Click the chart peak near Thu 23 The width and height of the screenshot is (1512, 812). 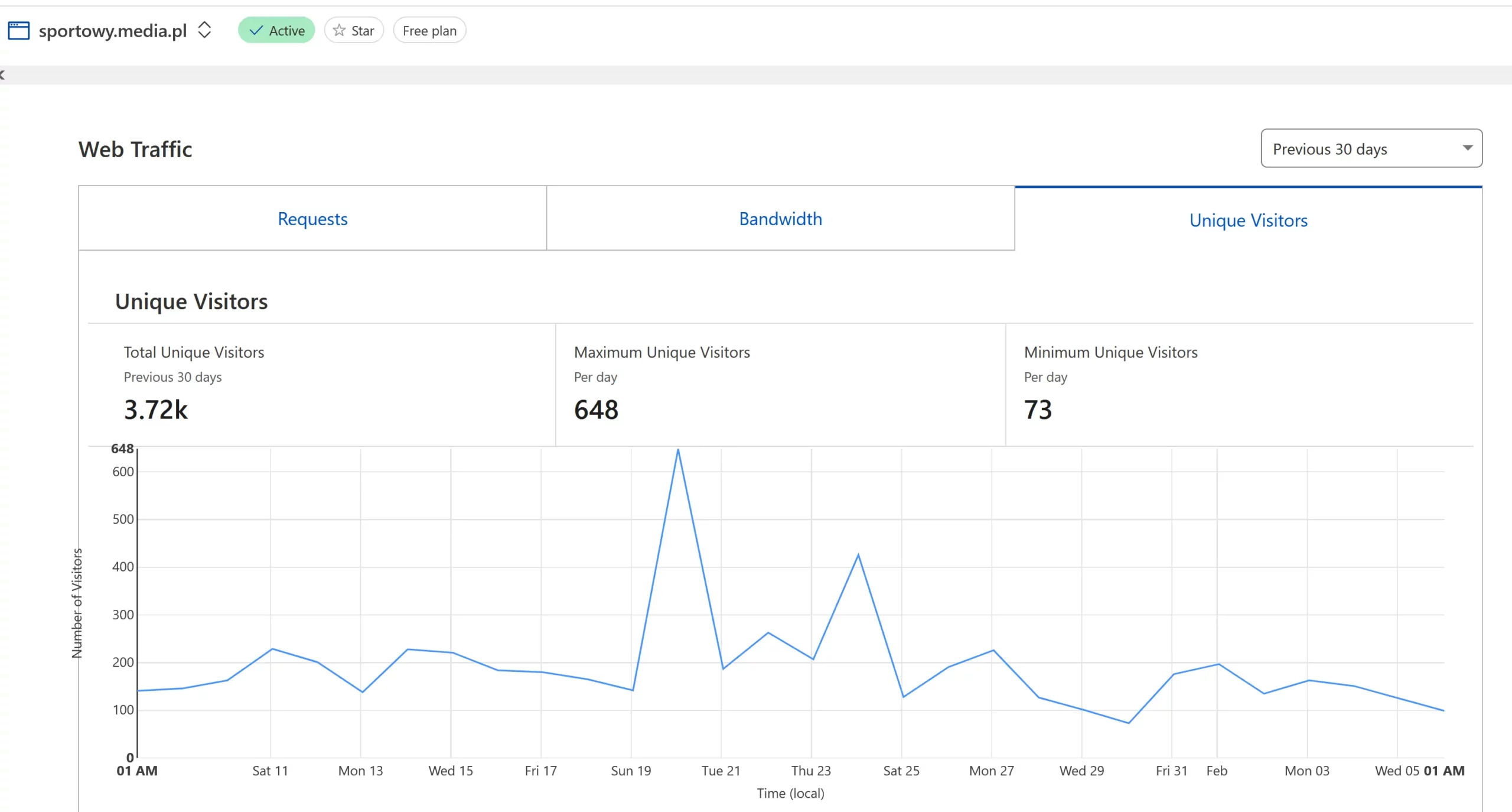coord(858,554)
